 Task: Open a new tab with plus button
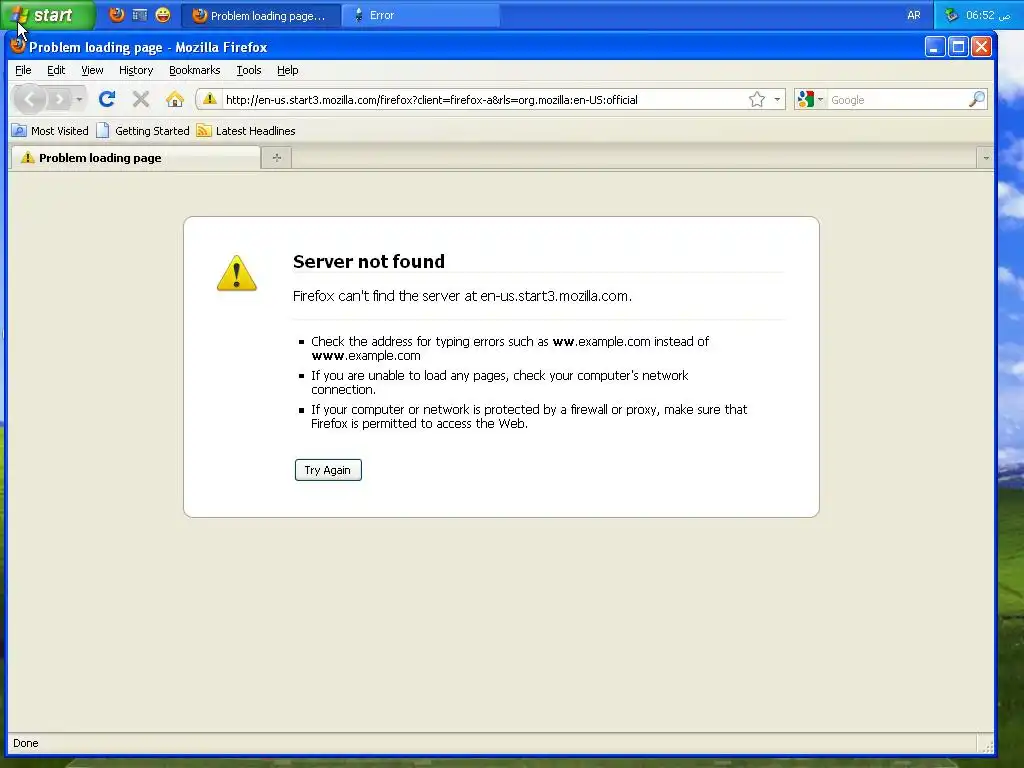(277, 157)
